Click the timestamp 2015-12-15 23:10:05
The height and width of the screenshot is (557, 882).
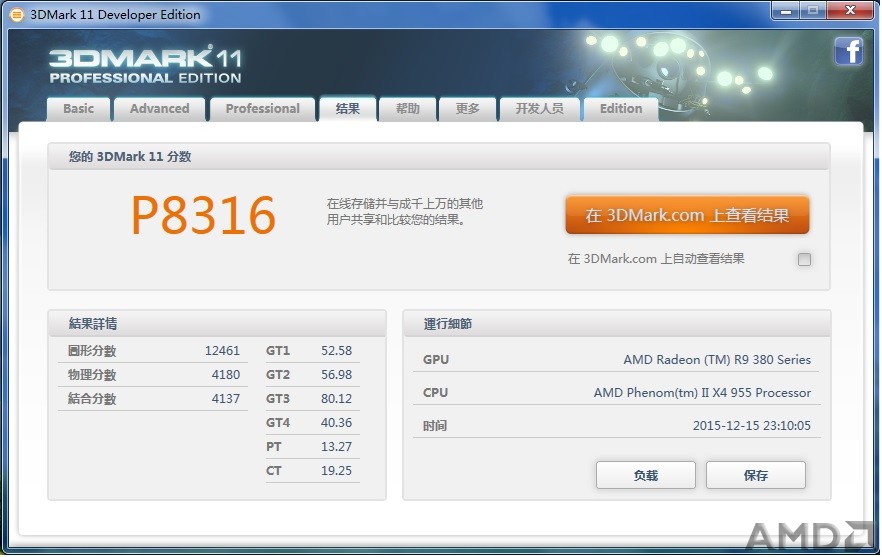[752, 426]
